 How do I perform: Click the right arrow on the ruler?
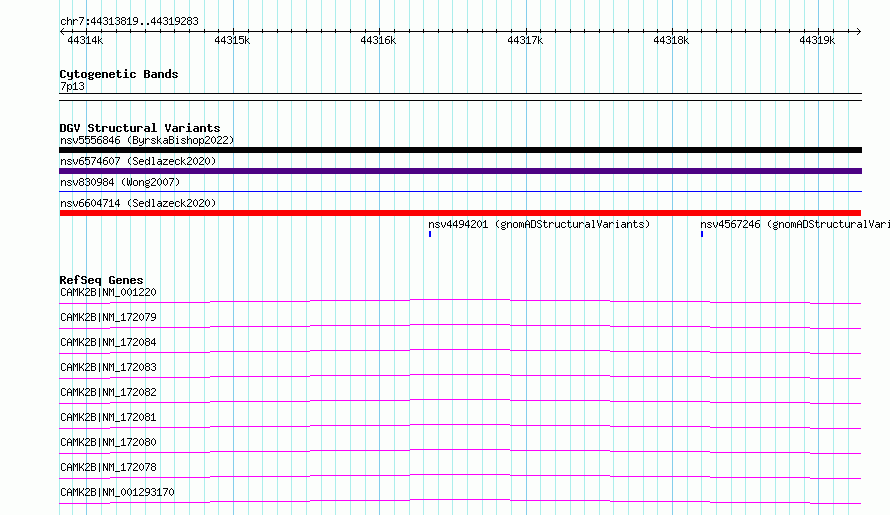[859, 32]
